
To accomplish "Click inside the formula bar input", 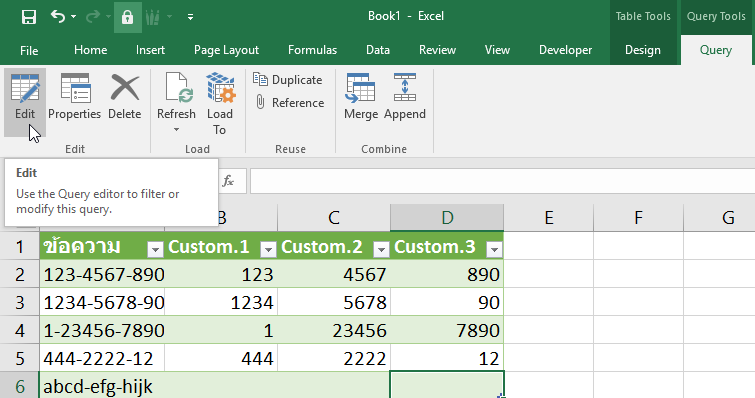I will coord(502,181).
